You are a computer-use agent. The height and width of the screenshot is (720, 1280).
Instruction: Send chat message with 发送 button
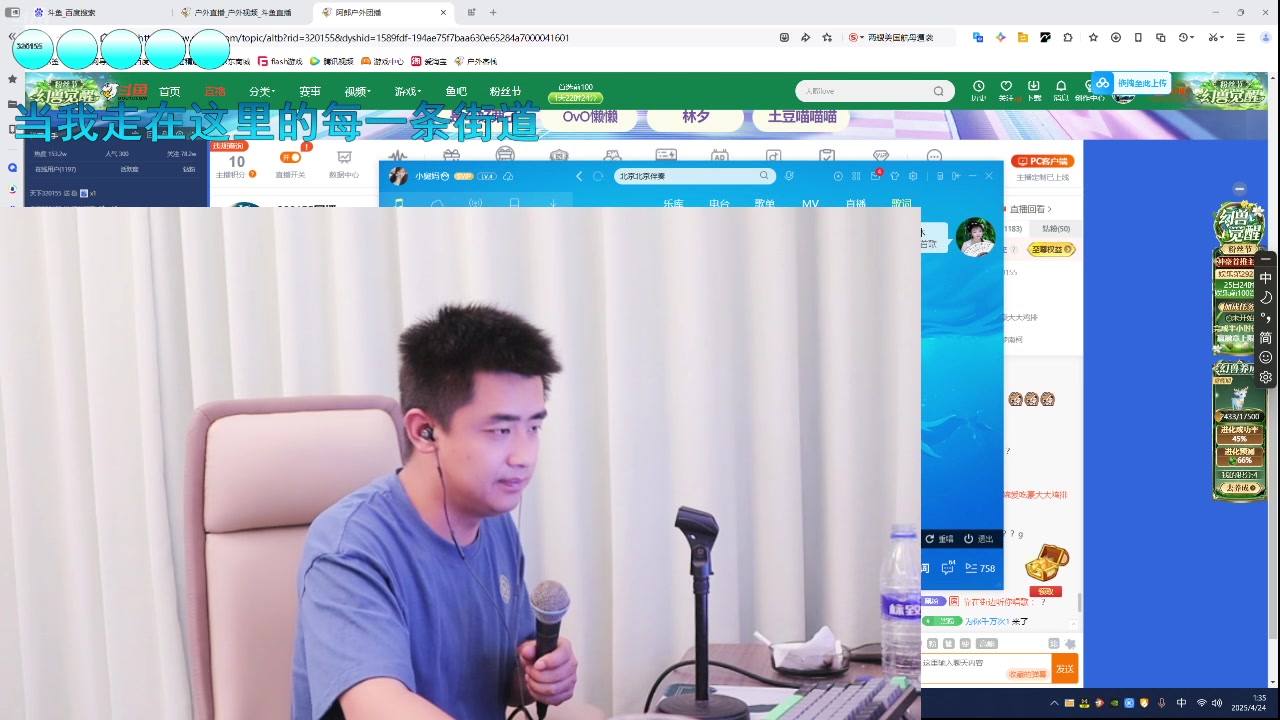[x=1065, y=669]
